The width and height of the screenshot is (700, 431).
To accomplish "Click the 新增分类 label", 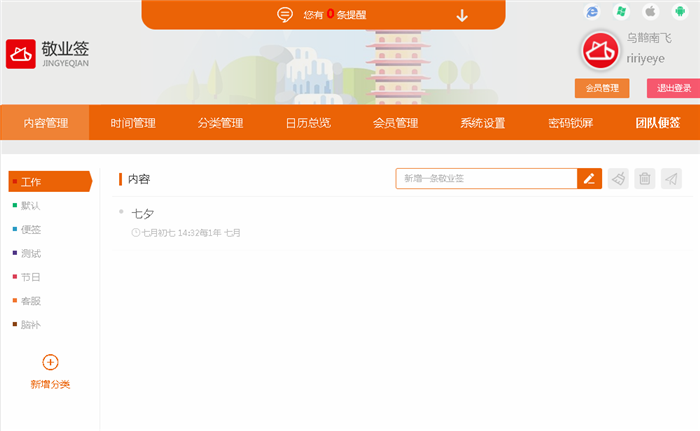I will [50, 385].
